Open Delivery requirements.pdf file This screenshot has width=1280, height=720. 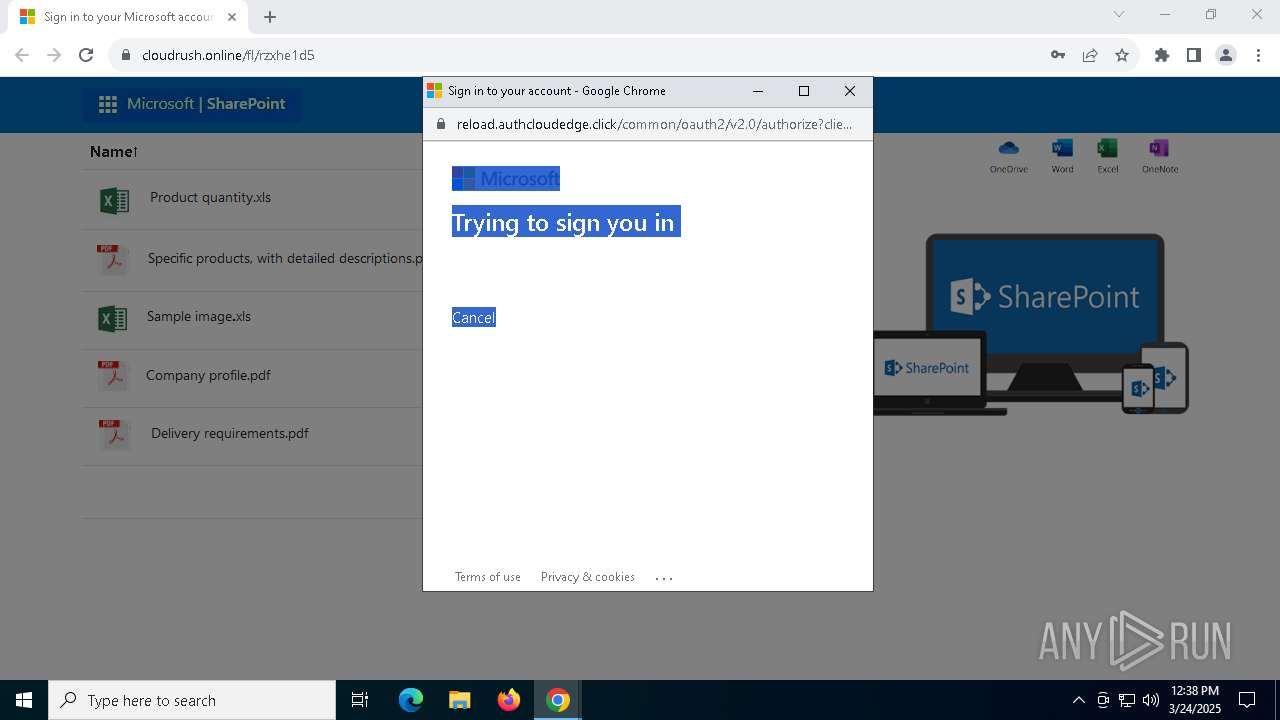click(x=230, y=433)
